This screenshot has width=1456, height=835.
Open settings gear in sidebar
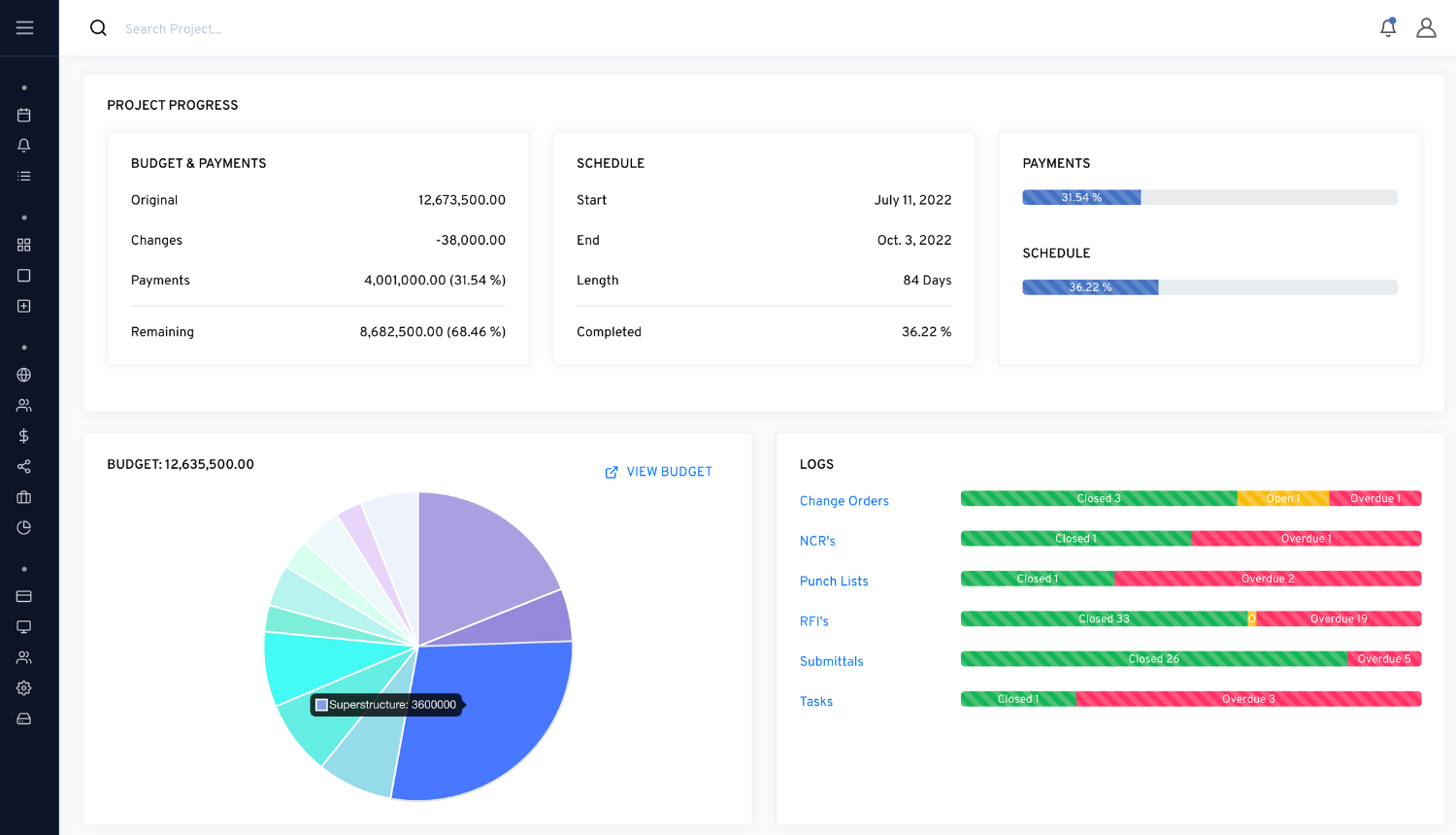[x=24, y=688]
